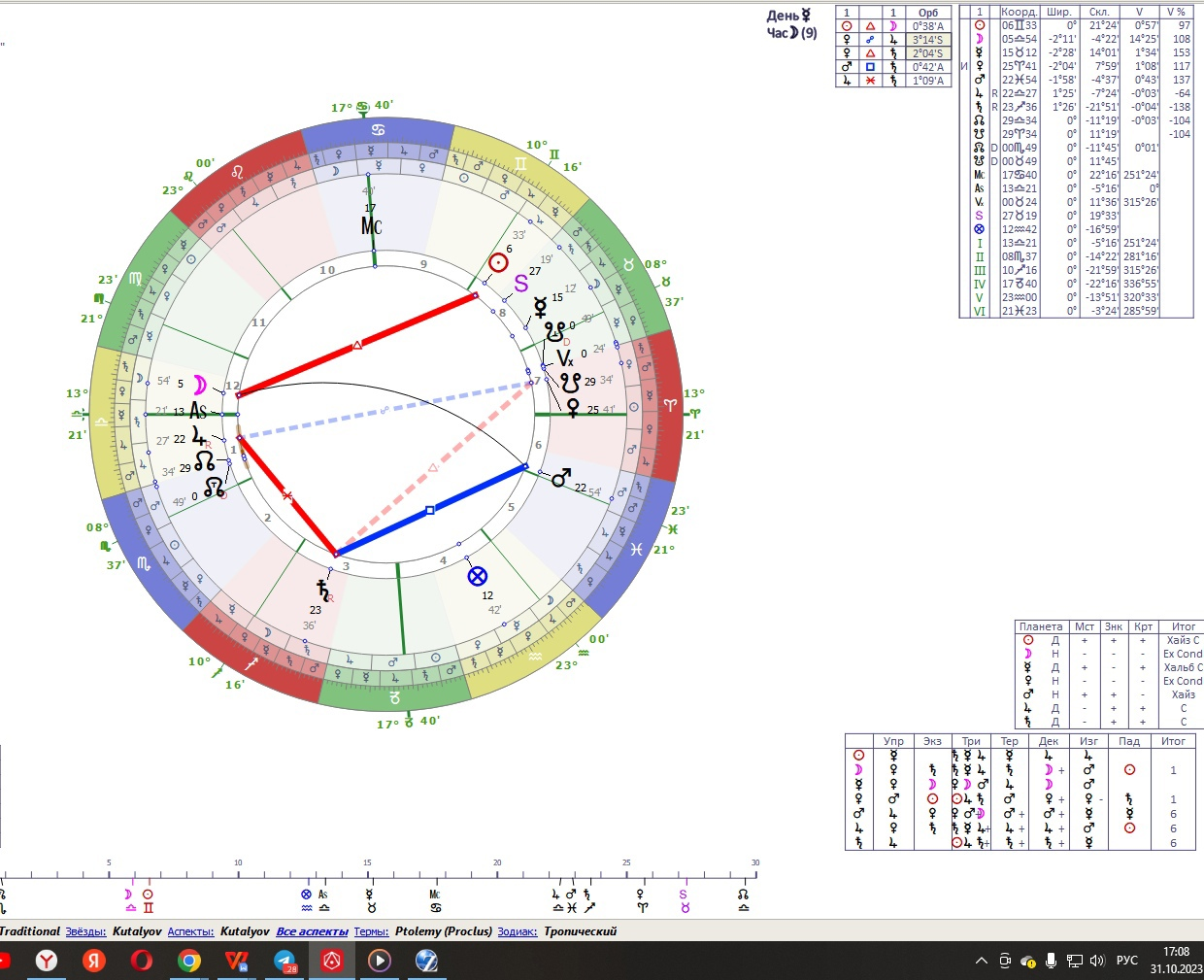Click the Mc label at the chart top

click(x=371, y=225)
